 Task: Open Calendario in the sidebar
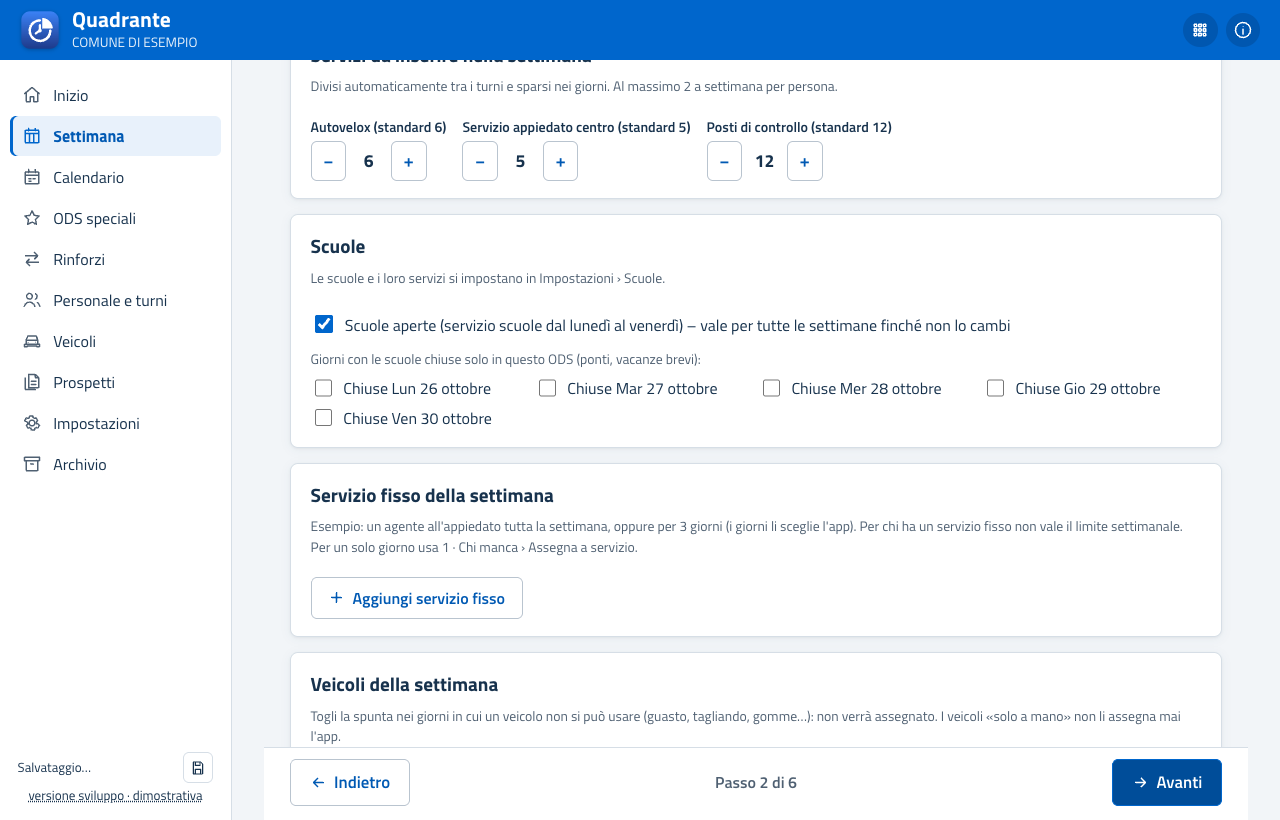[x=116, y=177]
